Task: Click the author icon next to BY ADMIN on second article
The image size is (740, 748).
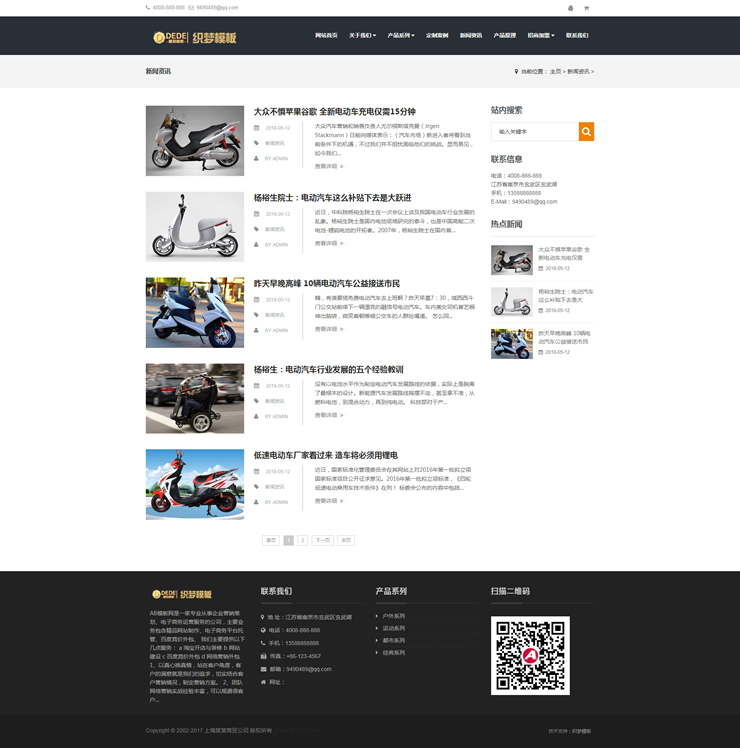Action: (x=256, y=244)
